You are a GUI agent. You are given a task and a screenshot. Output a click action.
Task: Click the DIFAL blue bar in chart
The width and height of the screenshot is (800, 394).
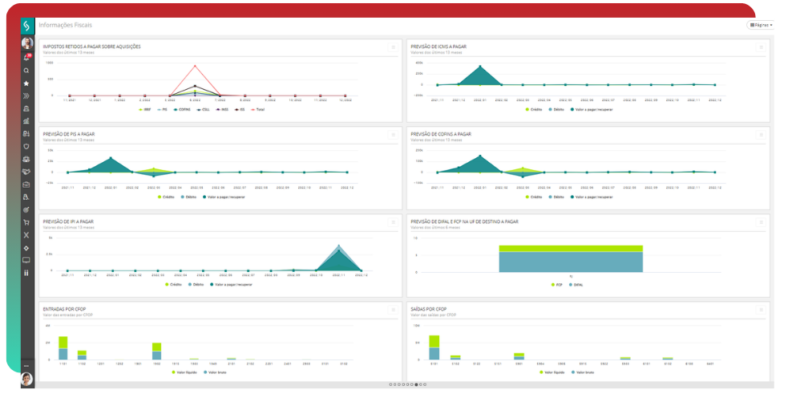pyautogui.click(x=570, y=262)
